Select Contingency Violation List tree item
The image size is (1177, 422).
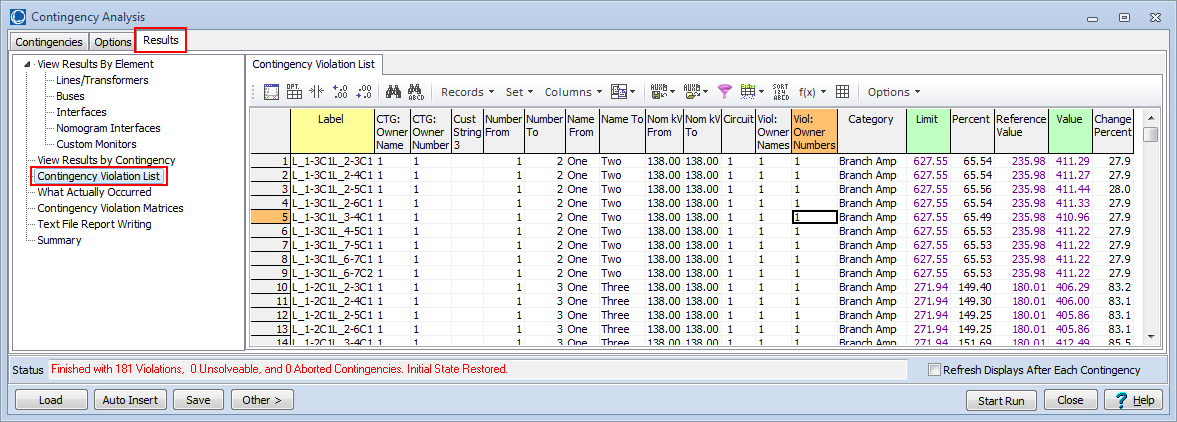coord(99,176)
